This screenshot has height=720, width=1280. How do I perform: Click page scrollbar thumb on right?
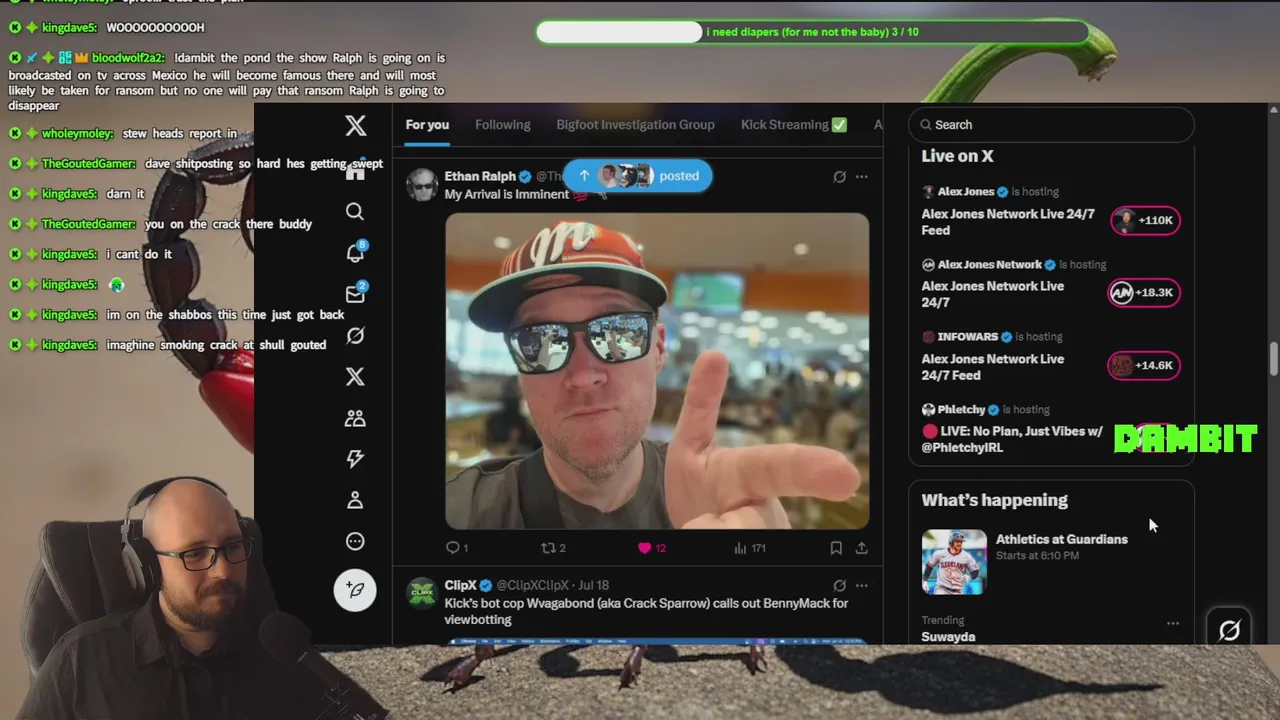point(1273,359)
